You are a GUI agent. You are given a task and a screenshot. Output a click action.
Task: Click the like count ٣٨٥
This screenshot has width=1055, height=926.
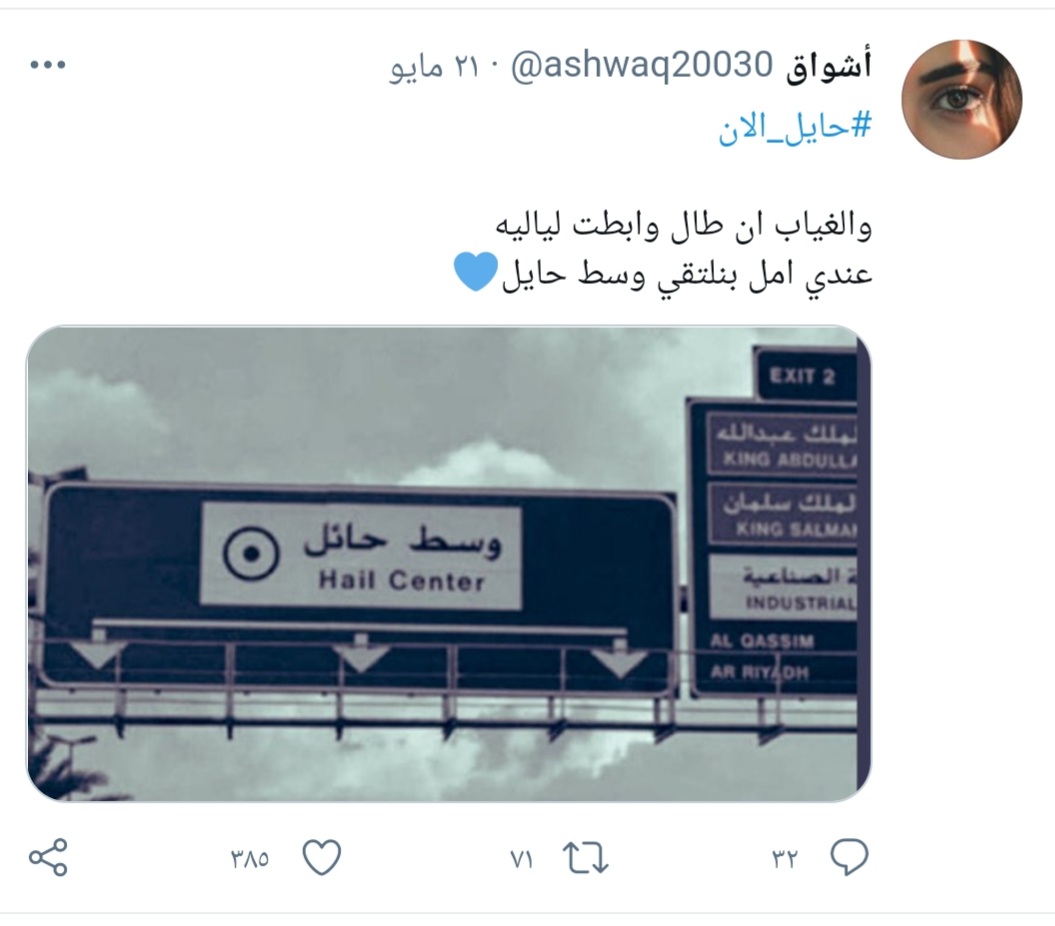[x=250, y=859]
